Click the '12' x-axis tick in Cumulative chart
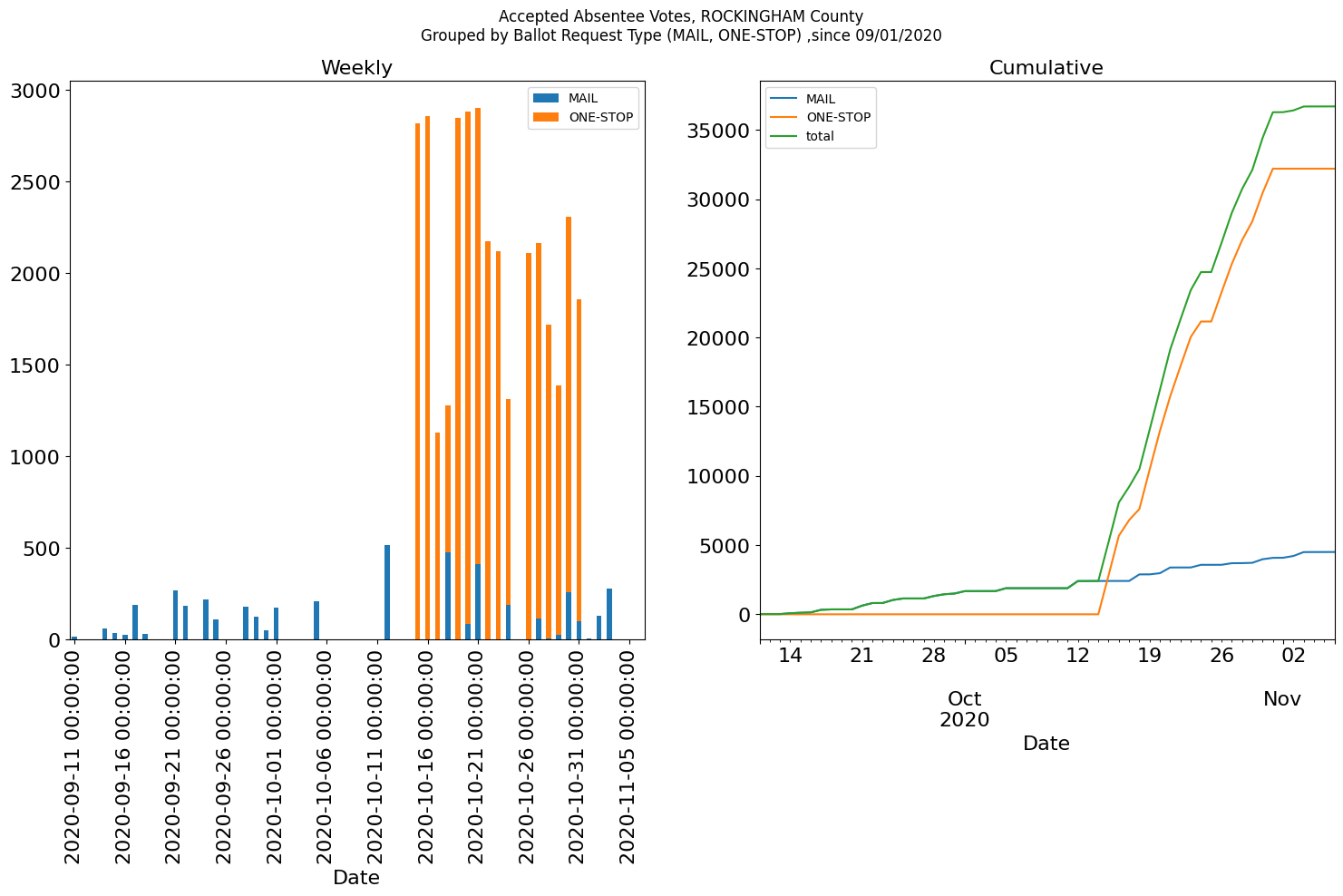This screenshot has height=896, width=1343. (x=1078, y=655)
